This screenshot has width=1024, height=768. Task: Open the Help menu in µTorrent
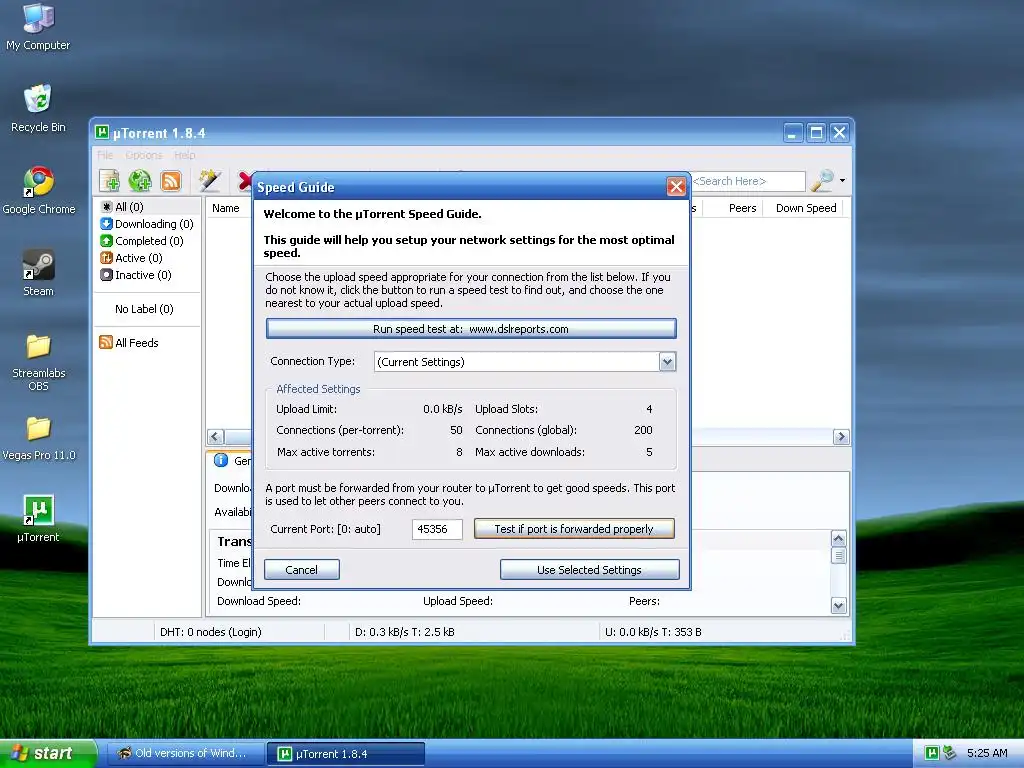pos(184,155)
